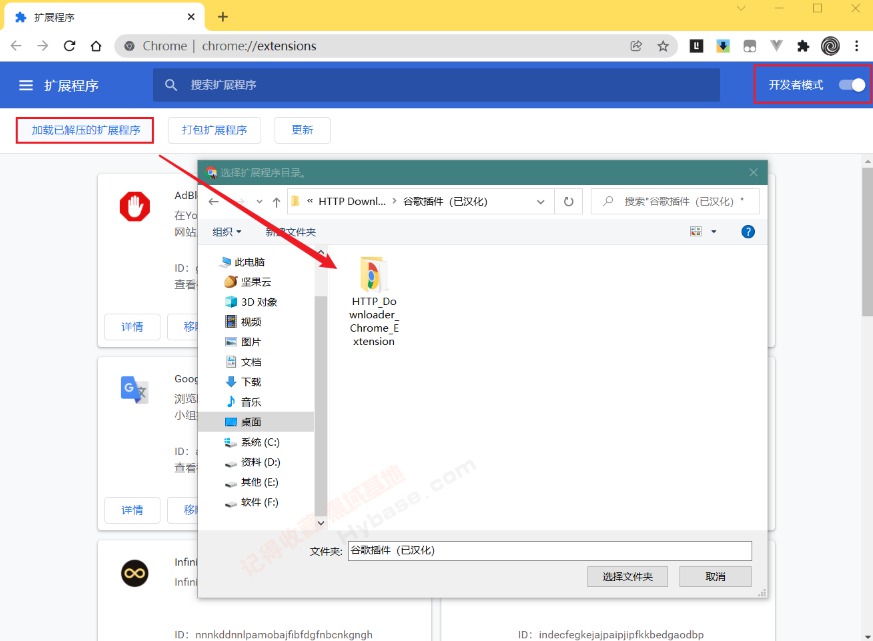Click 取消 button in dialog
This screenshot has height=641, width=873.
(715, 576)
